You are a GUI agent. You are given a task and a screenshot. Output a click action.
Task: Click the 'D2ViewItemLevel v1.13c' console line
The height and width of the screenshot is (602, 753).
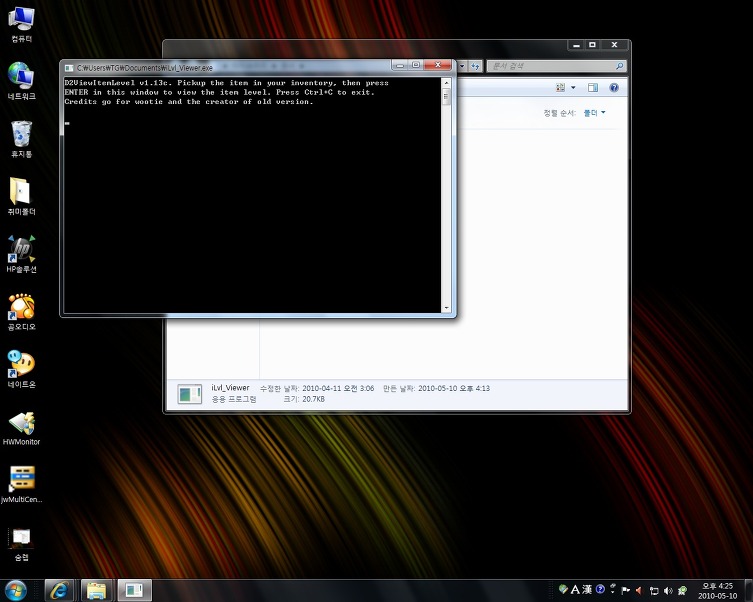(227, 83)
